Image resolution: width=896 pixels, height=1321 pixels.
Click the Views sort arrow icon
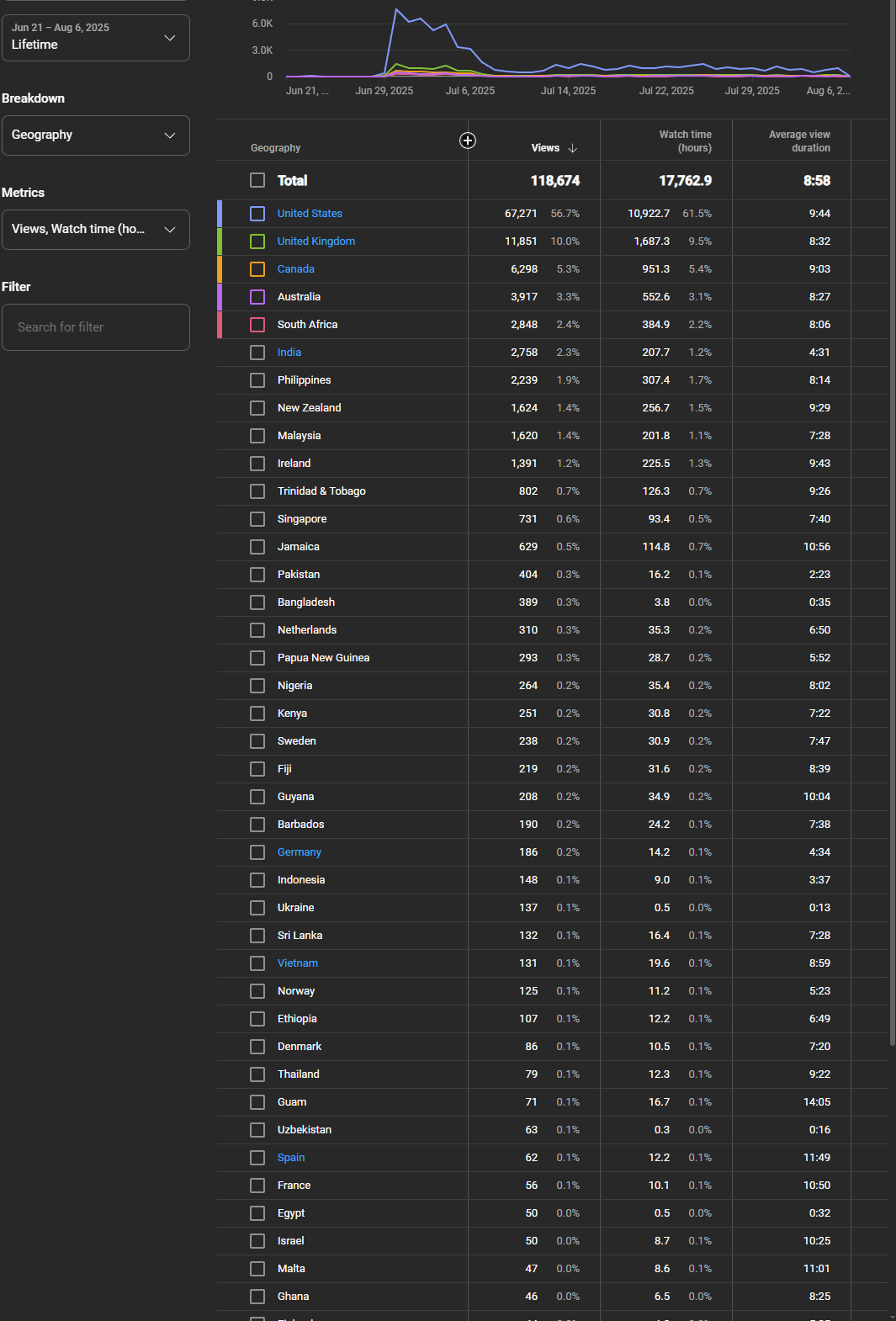coord(573,148)
